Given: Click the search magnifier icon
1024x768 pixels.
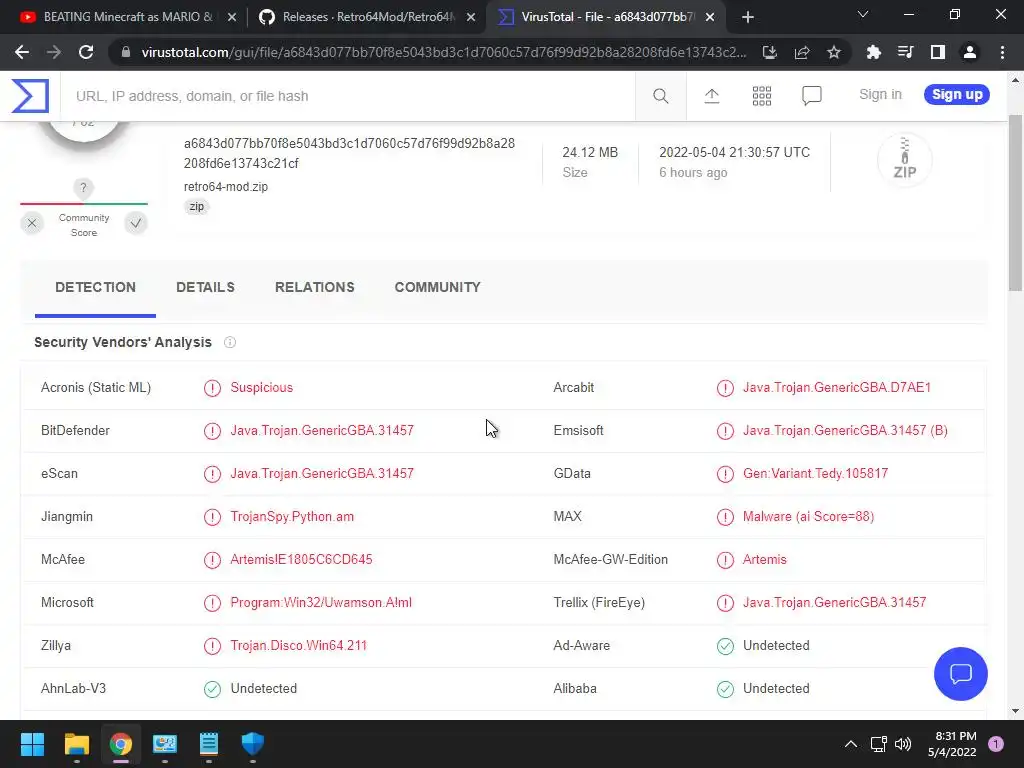Looking at the screenshot, I should [660, 96].
